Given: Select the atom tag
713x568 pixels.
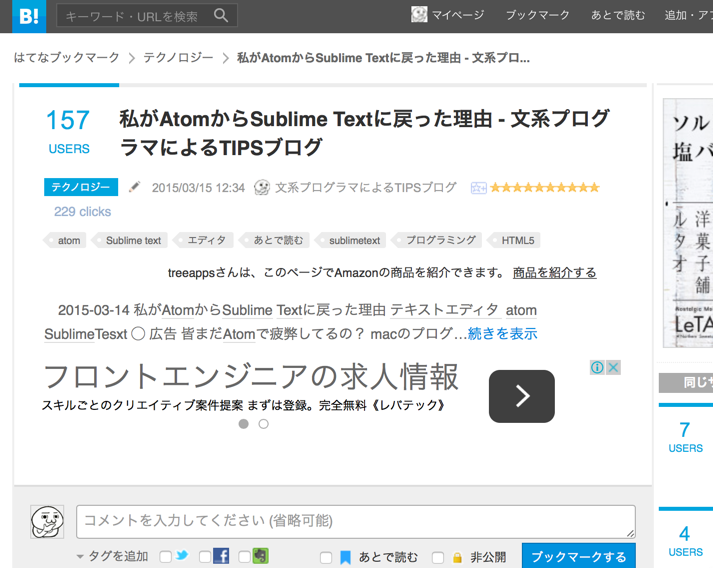Looking at the screenshot, I should [x=65, y=240].
